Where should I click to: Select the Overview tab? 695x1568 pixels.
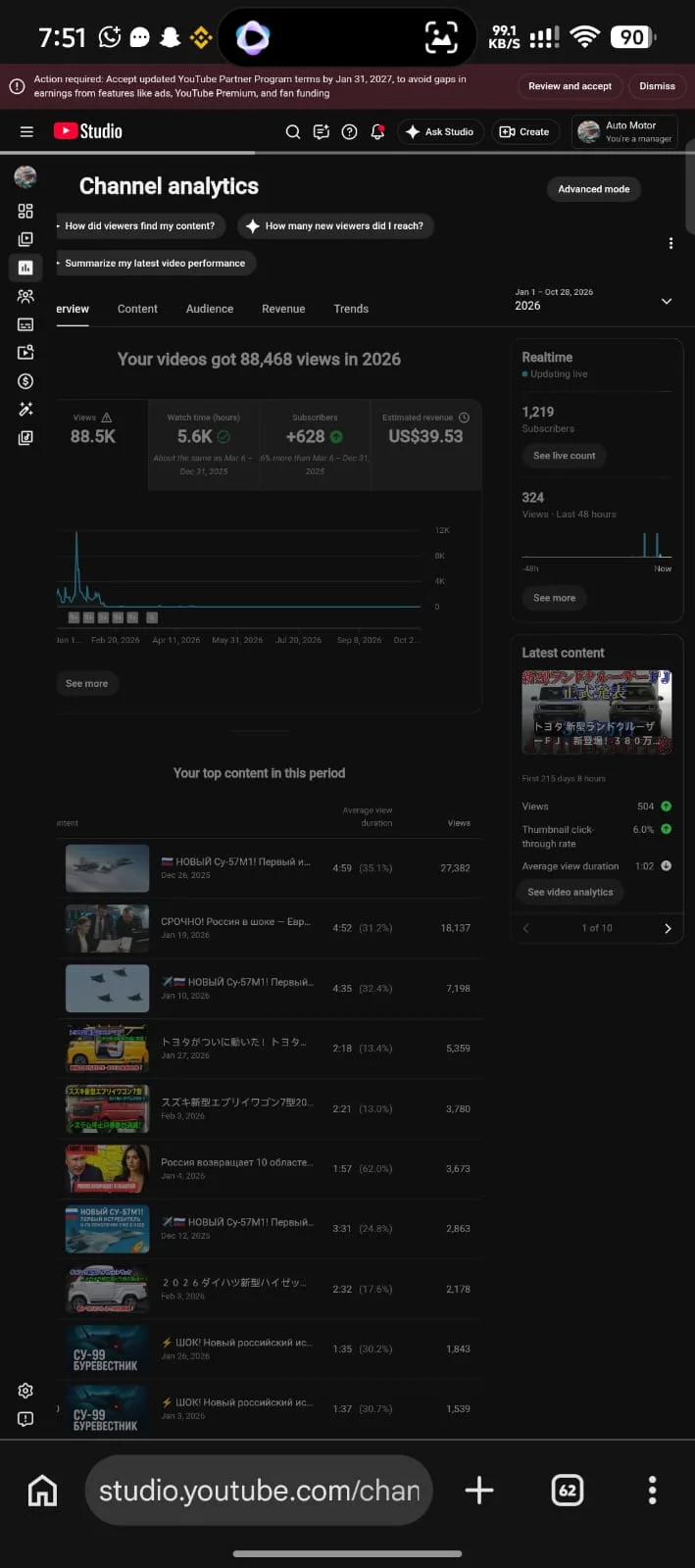[x=73, y=309]
